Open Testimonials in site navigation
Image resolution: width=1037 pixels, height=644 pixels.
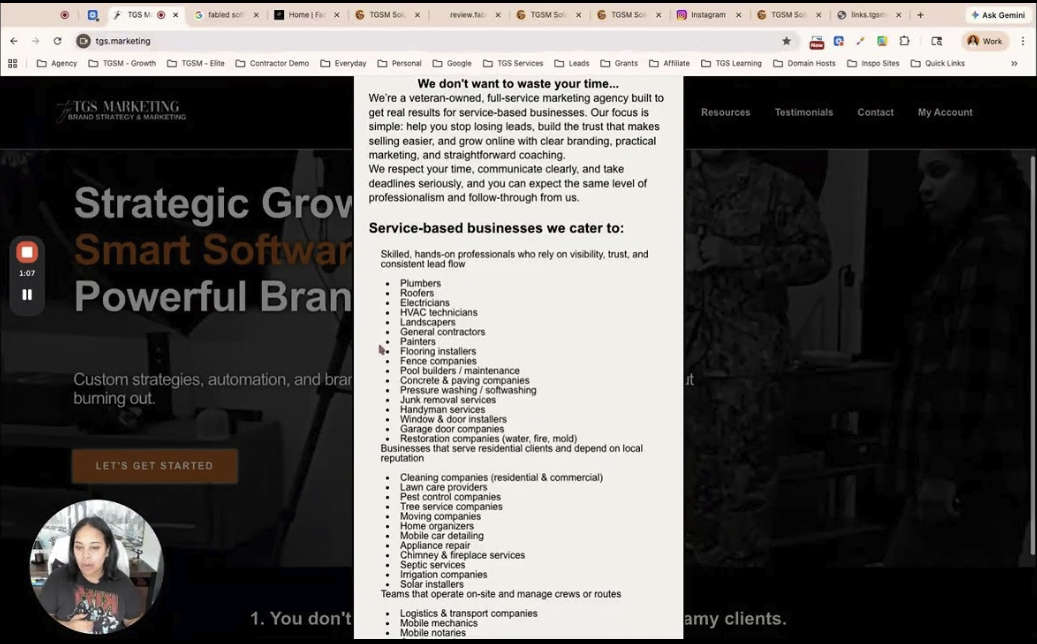(804, 112)
